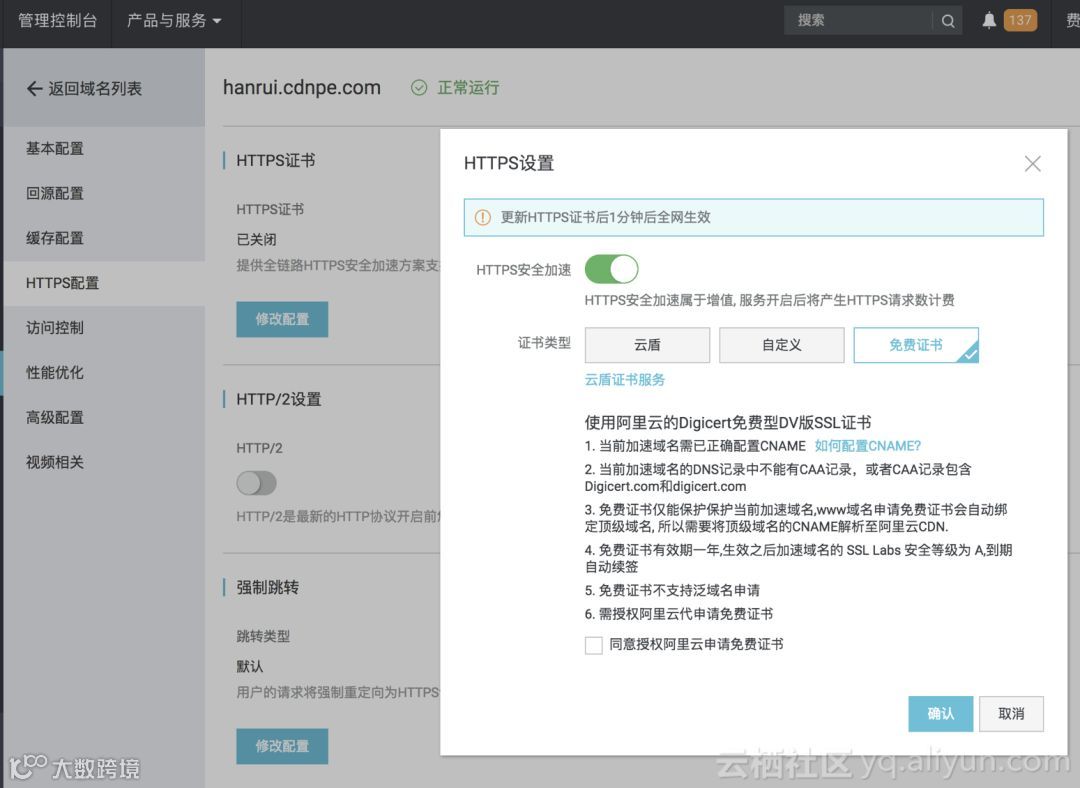Choose 自定义 certificate type
Screen dimensions: 1080x788
click(x=781, y=345)
